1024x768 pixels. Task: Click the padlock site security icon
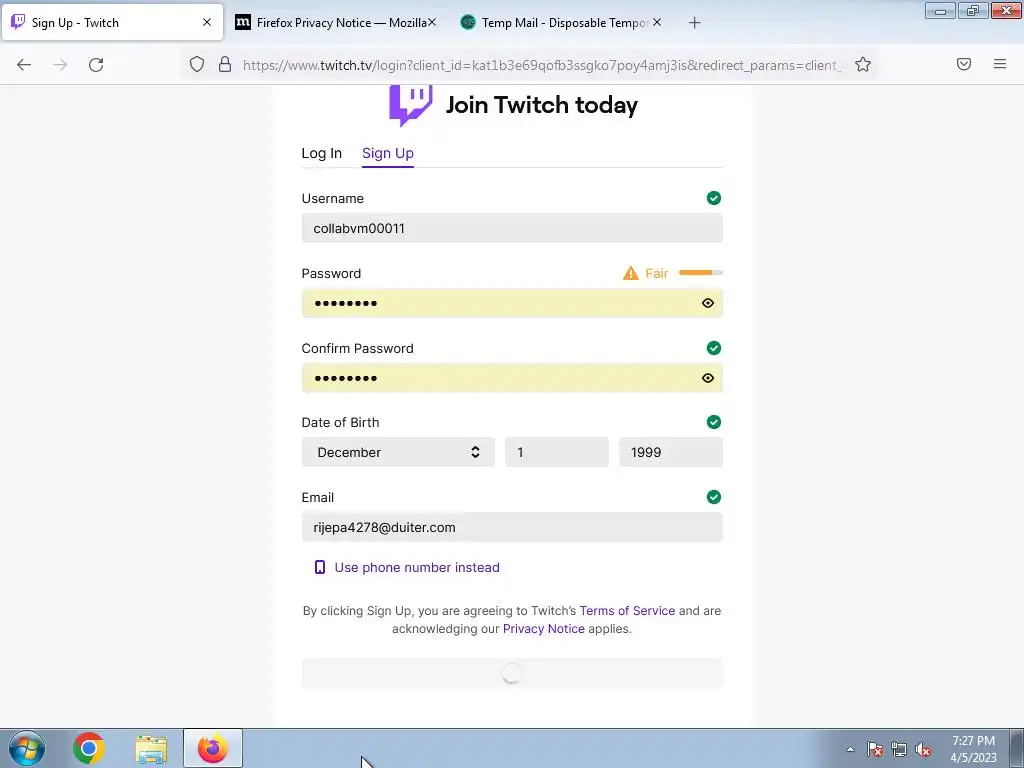click(x=225, y=64)
